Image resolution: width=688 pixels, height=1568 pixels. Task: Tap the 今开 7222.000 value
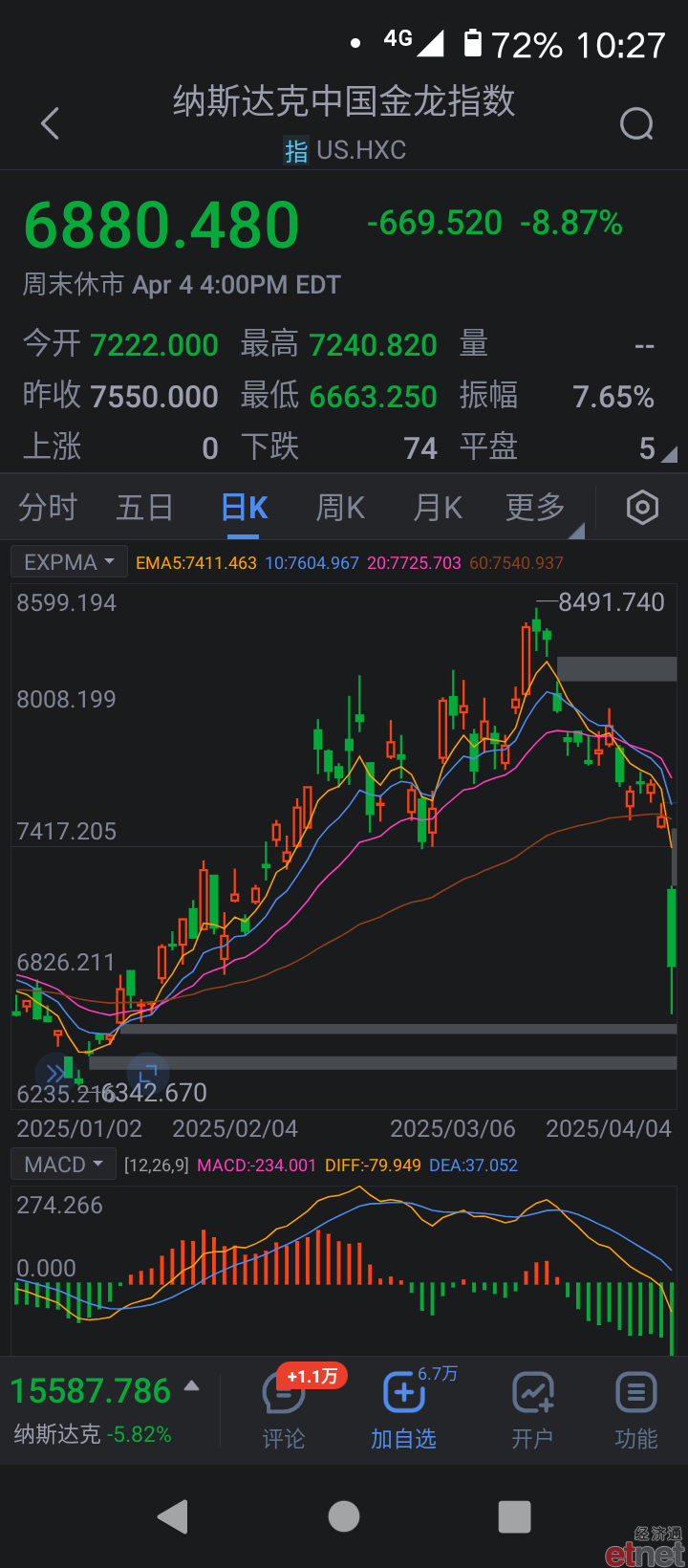pyautogui.click(x=154, y=345)
